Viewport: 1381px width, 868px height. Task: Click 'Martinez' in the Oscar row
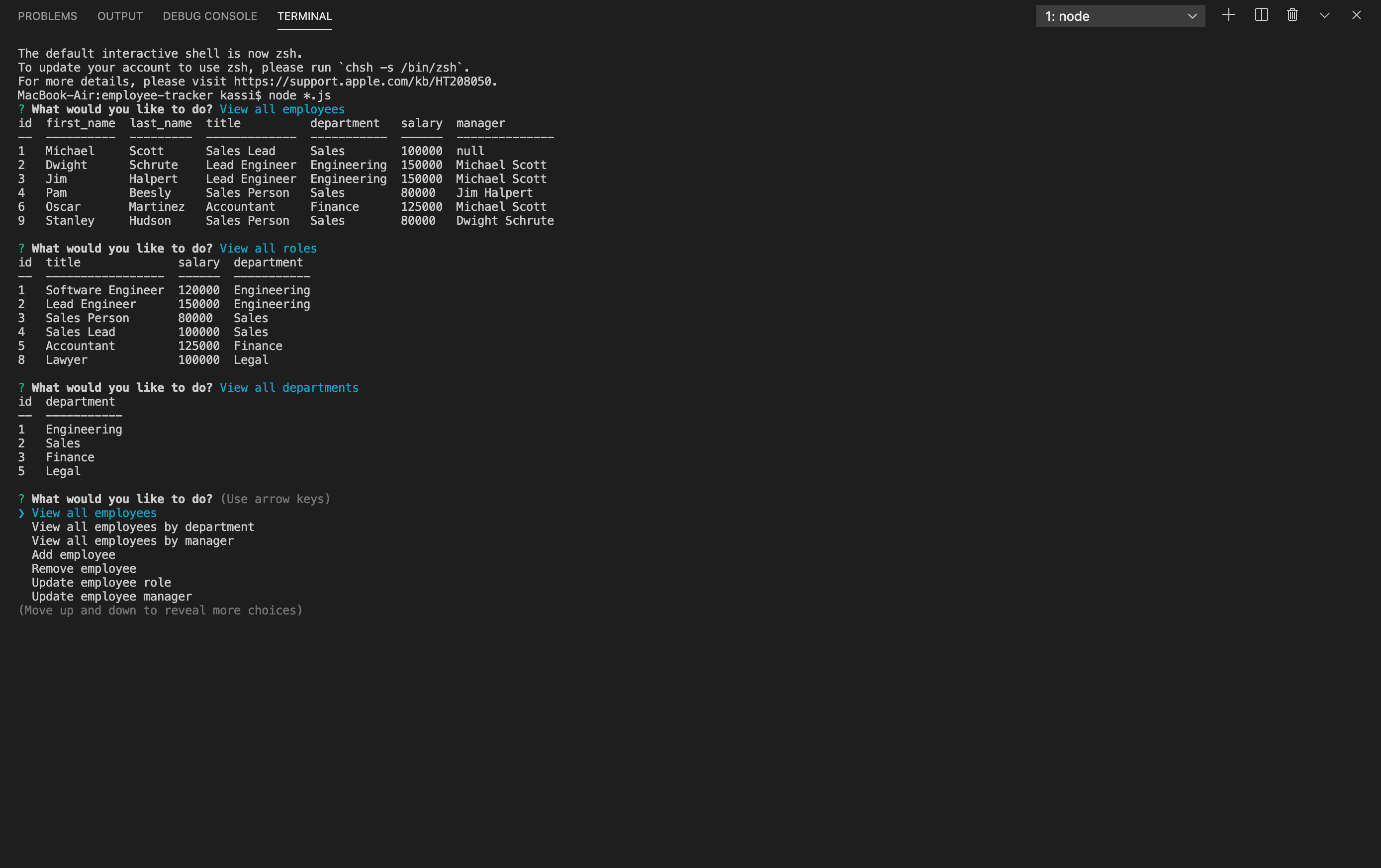tap(157, 206)
